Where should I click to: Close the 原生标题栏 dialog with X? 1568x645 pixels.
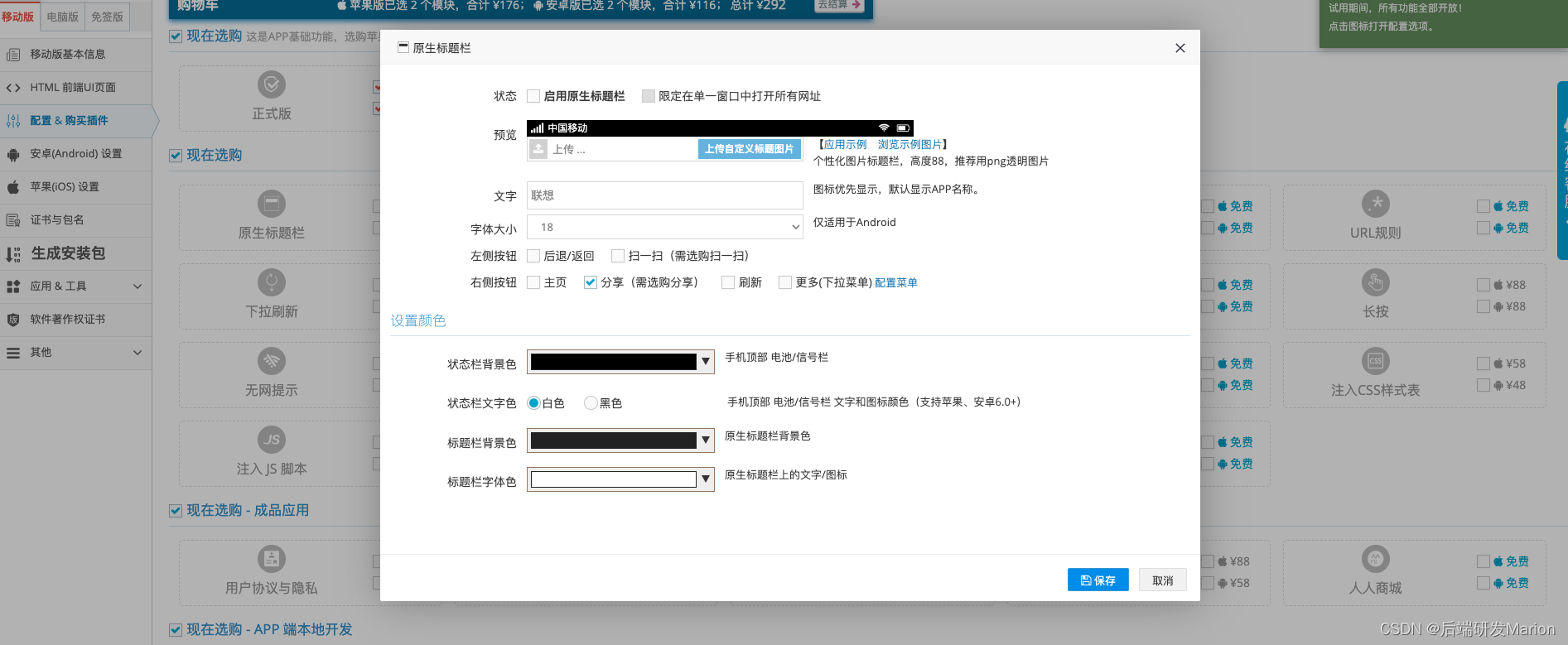(x=1180, y=48)
